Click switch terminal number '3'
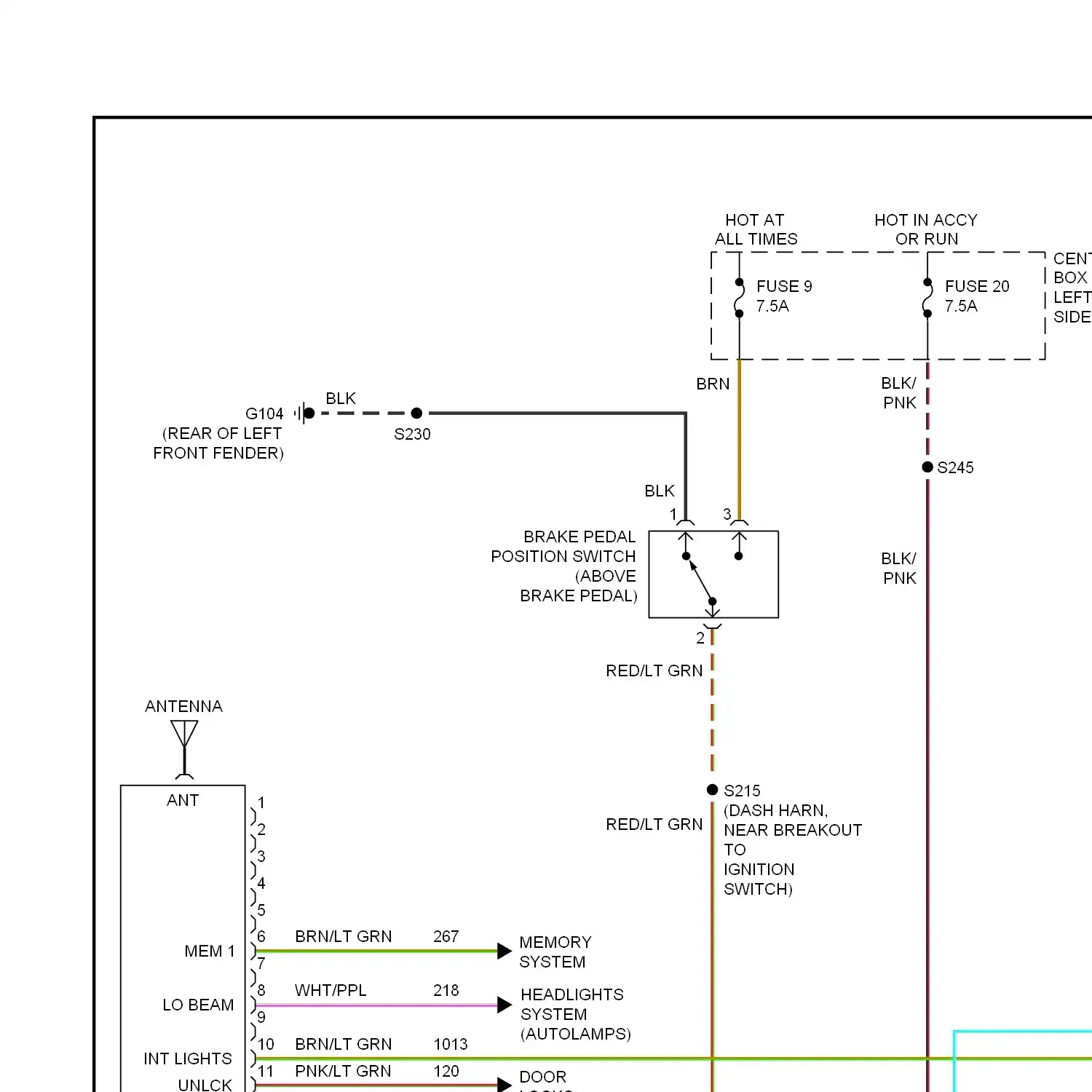This screenshot has width=1092, height=1092. coord(727,514)
